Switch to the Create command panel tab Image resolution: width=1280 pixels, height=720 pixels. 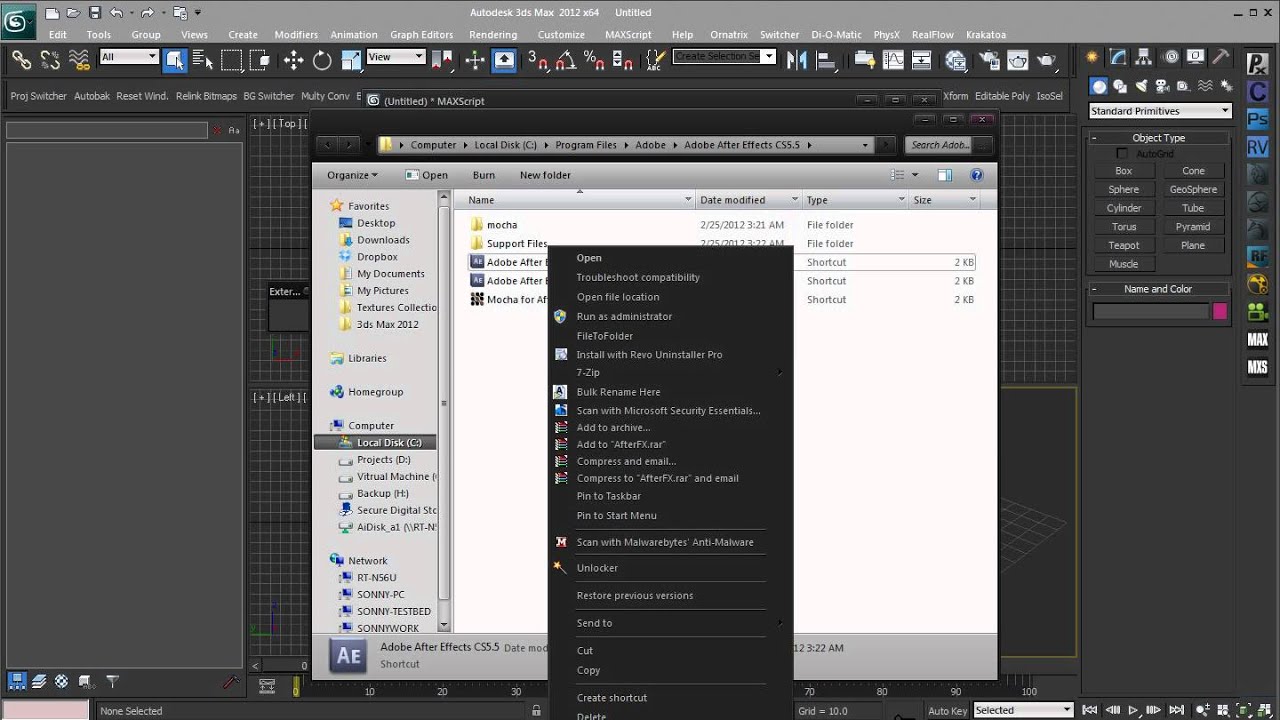tap(1093, 57)
